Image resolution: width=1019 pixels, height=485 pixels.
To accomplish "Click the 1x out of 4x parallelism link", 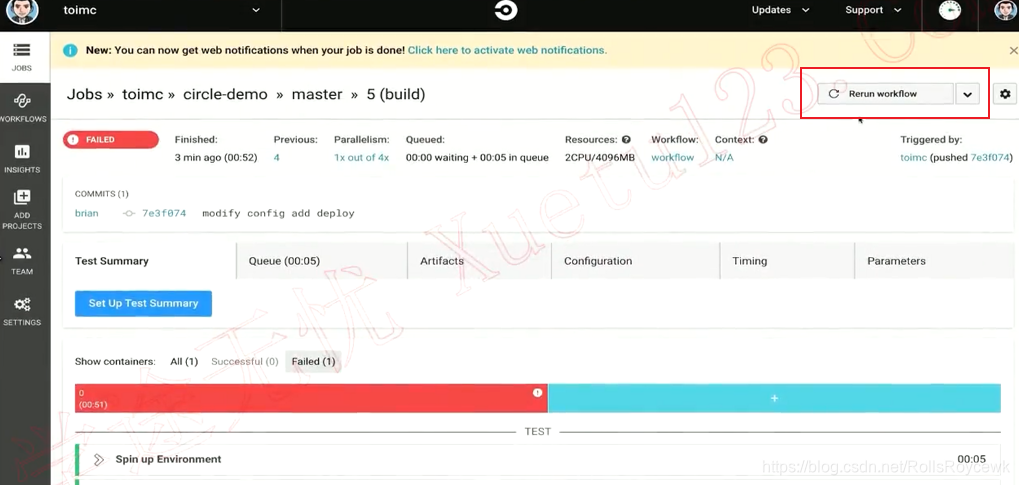I will point(361,157).
